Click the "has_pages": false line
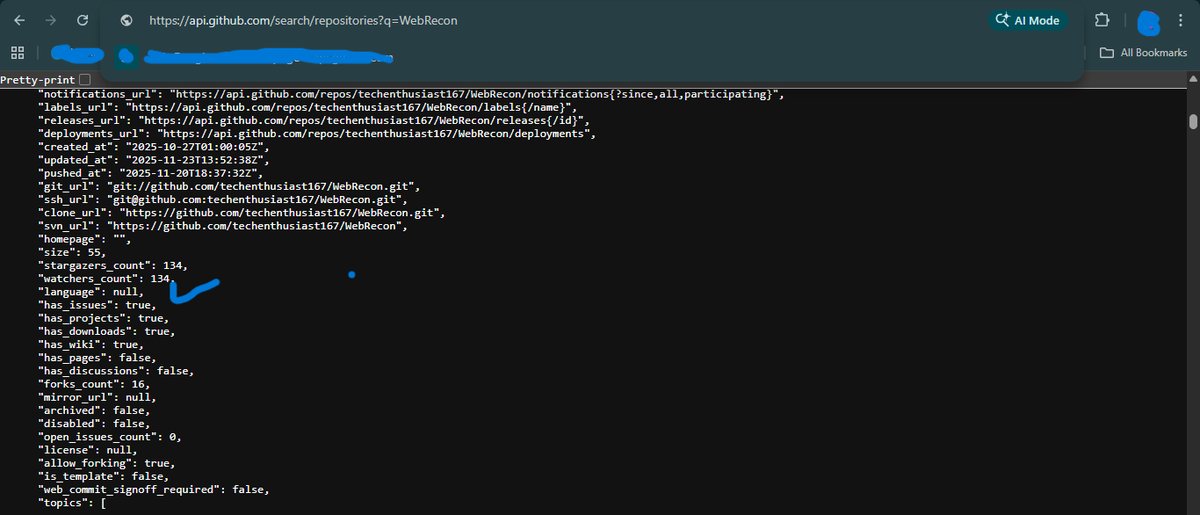Viewport: 1200px width, 515px height. click(x=96, y=357)
